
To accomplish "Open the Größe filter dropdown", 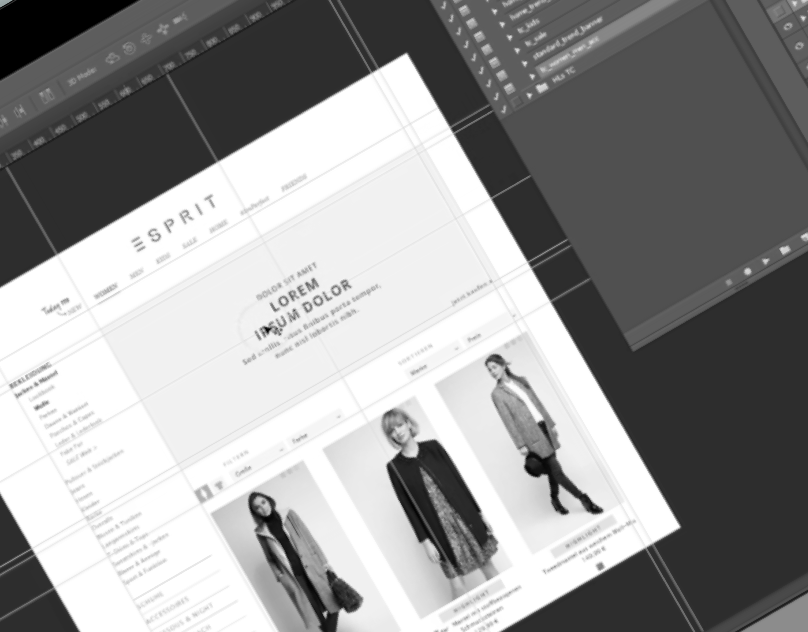I will coord(260,461).
